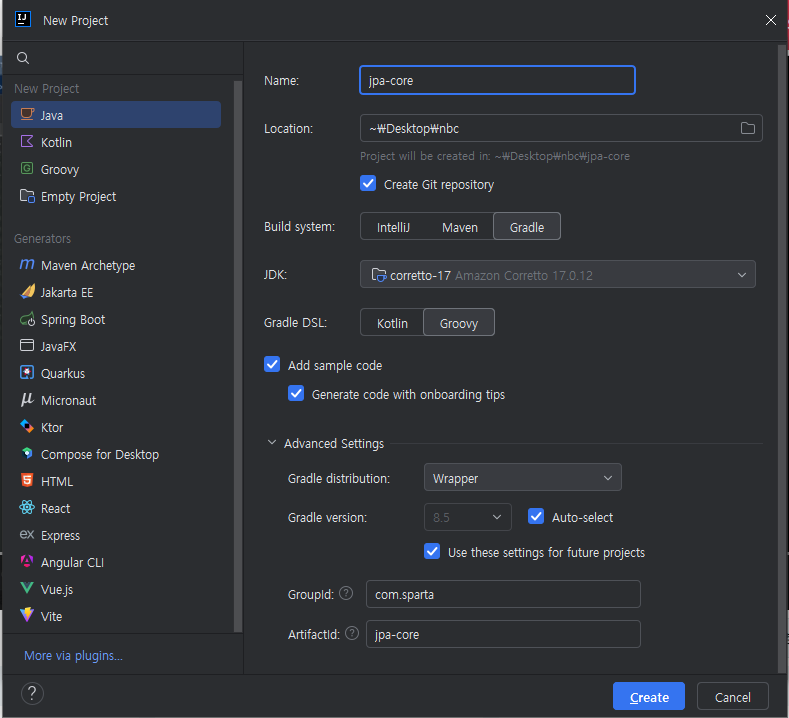The width and height of the screenshot is (789, 718).
Task: Click the left project list scrollbar
Action: coord(238,356)
